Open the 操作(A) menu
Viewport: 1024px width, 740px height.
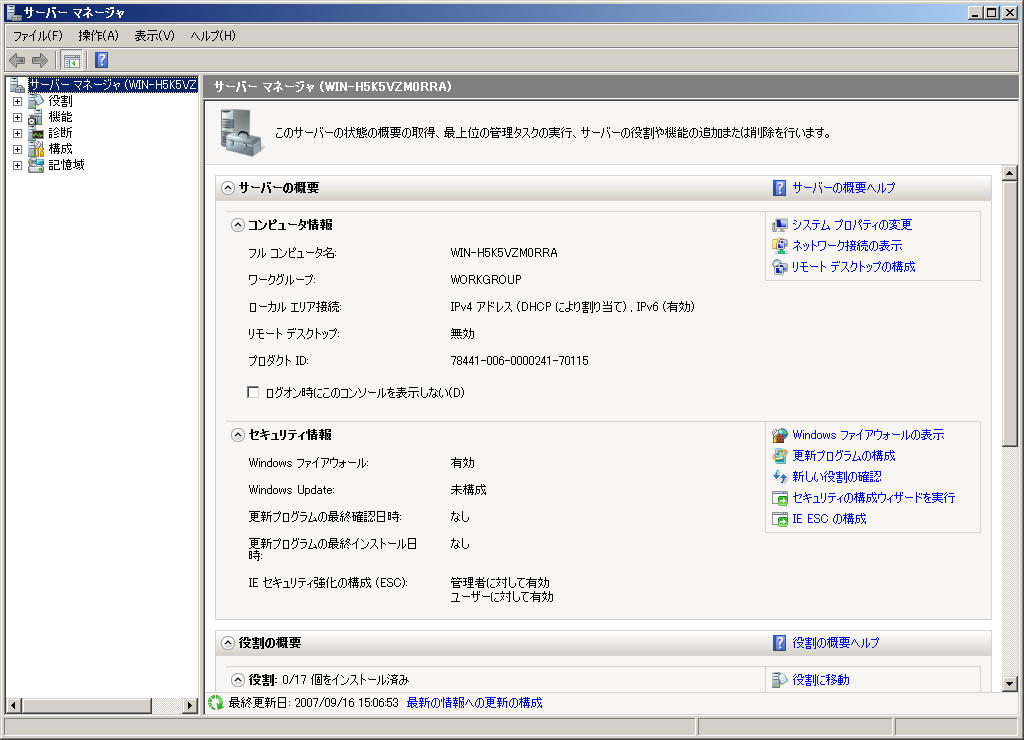click(x=98, y=36)
